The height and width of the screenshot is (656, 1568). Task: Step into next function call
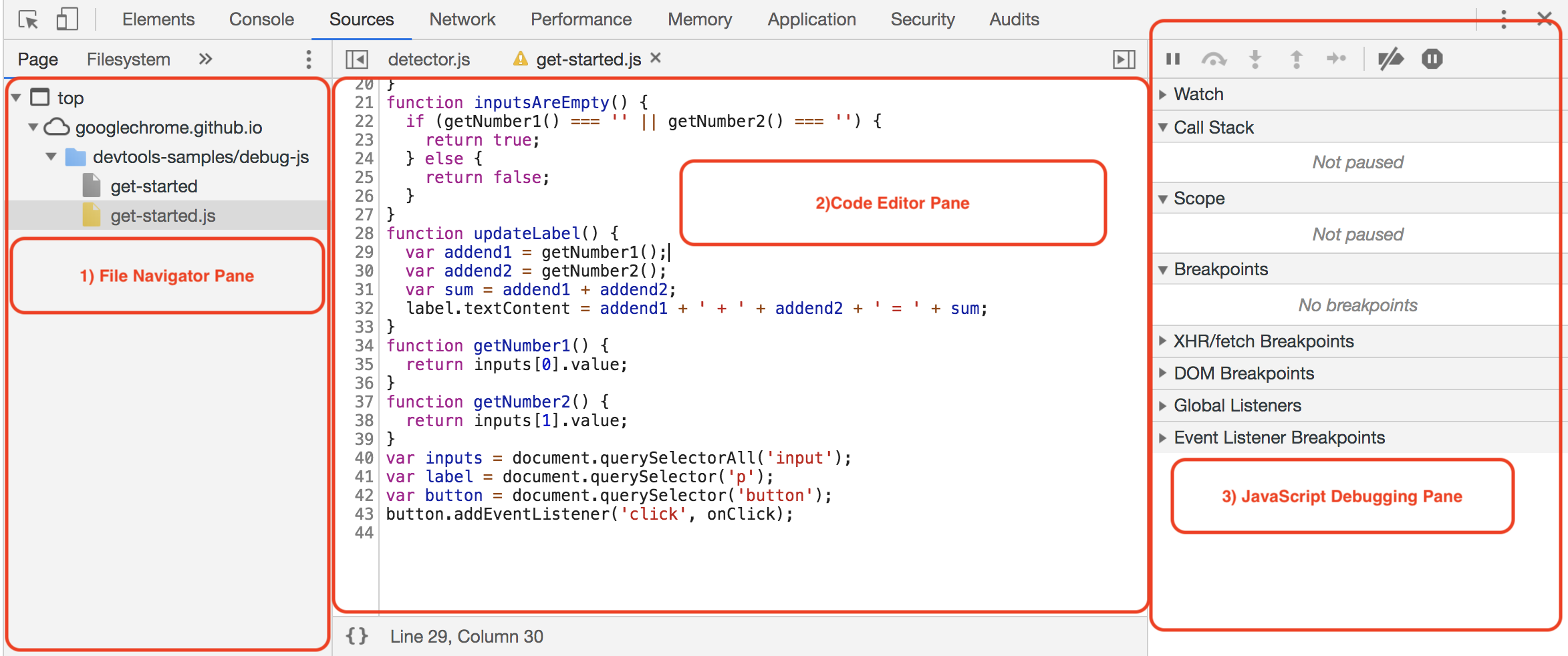coord(1255,59)
